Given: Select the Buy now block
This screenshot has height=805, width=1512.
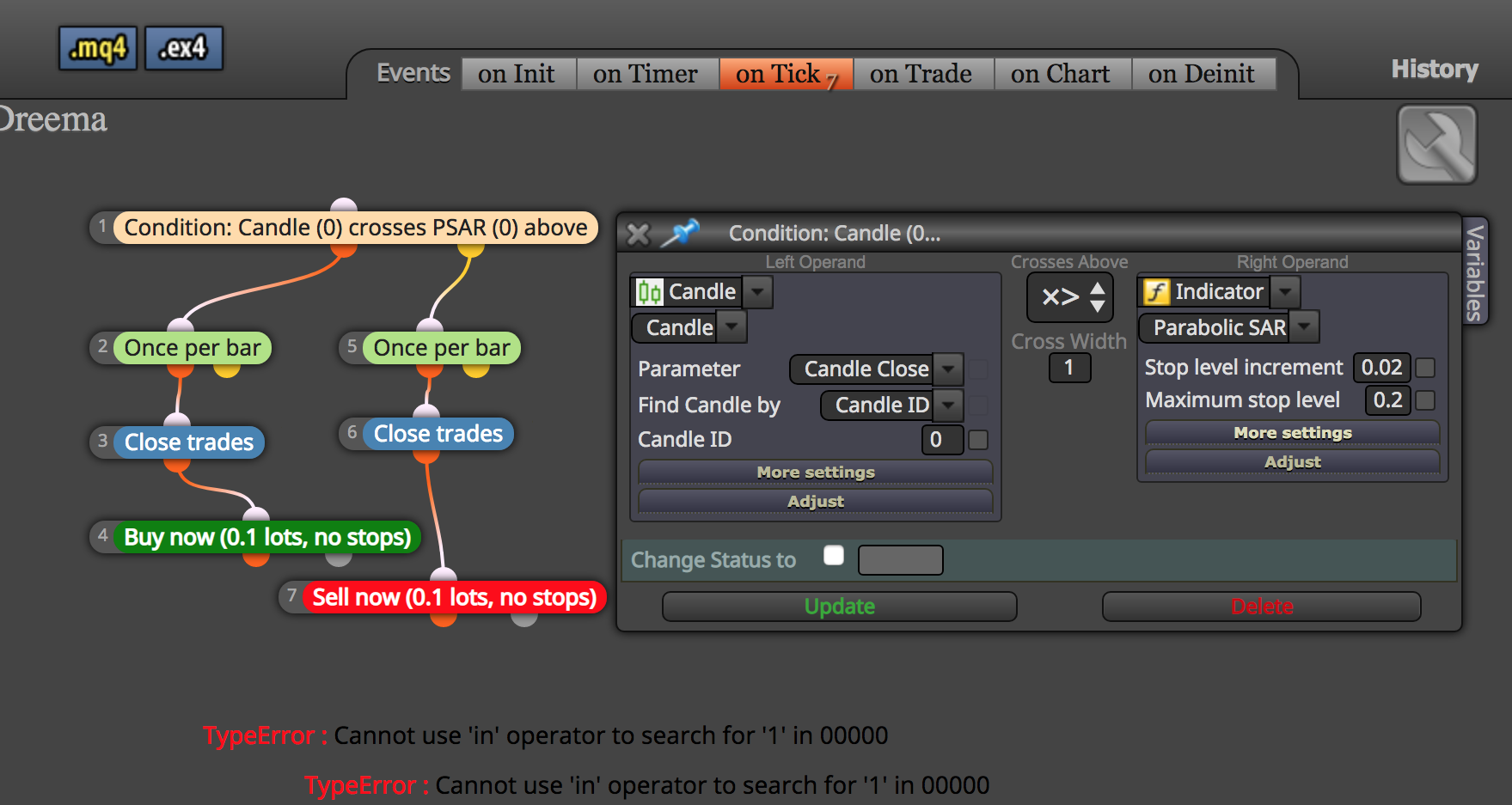Looking at the screenshot, I should pyautogui.click(x=267, y=537).
